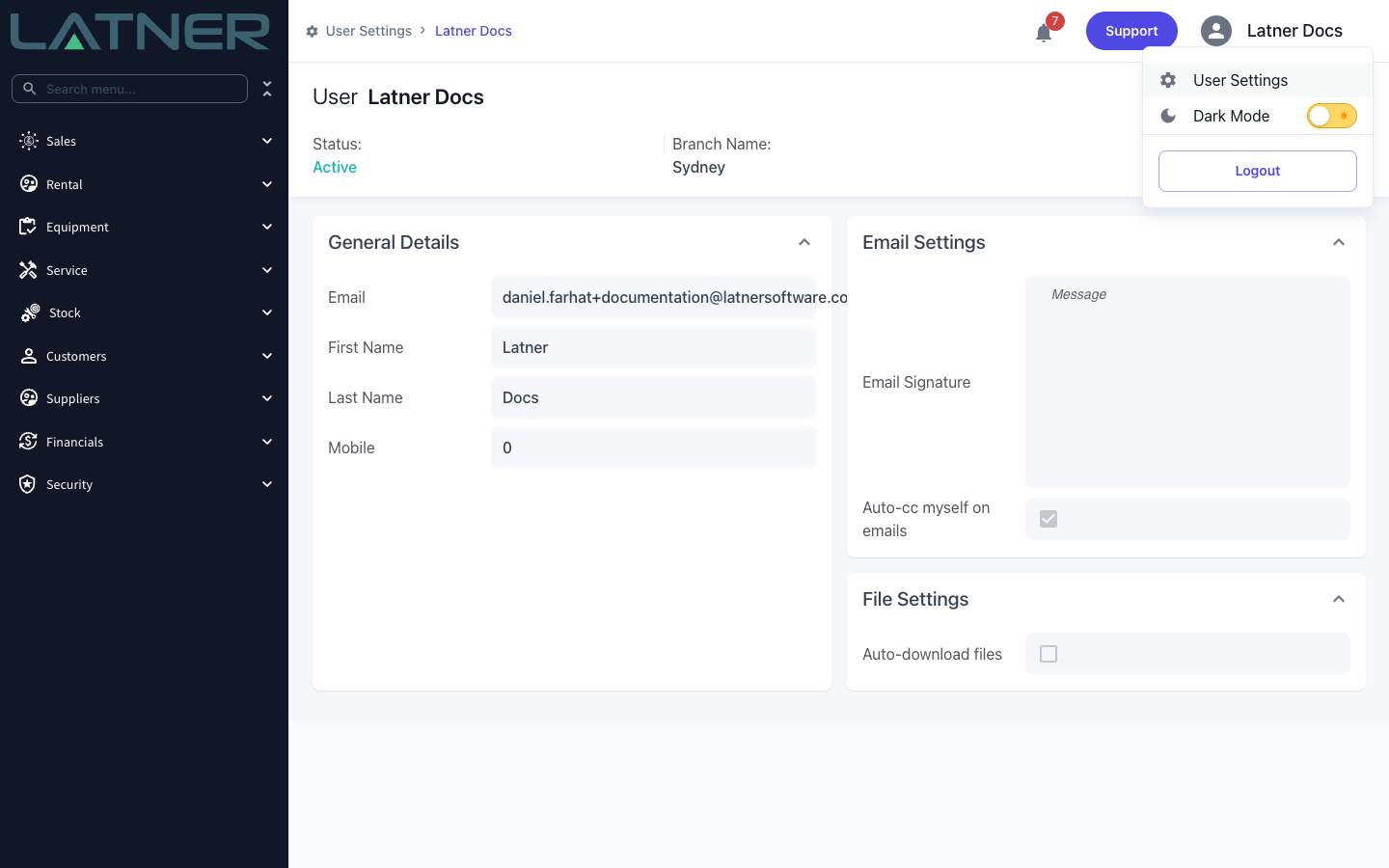Select User Settings in dropdown menu
The height and width of the screenshot is (868, 1389).
pyautogui.click(x=1258, y=80)
